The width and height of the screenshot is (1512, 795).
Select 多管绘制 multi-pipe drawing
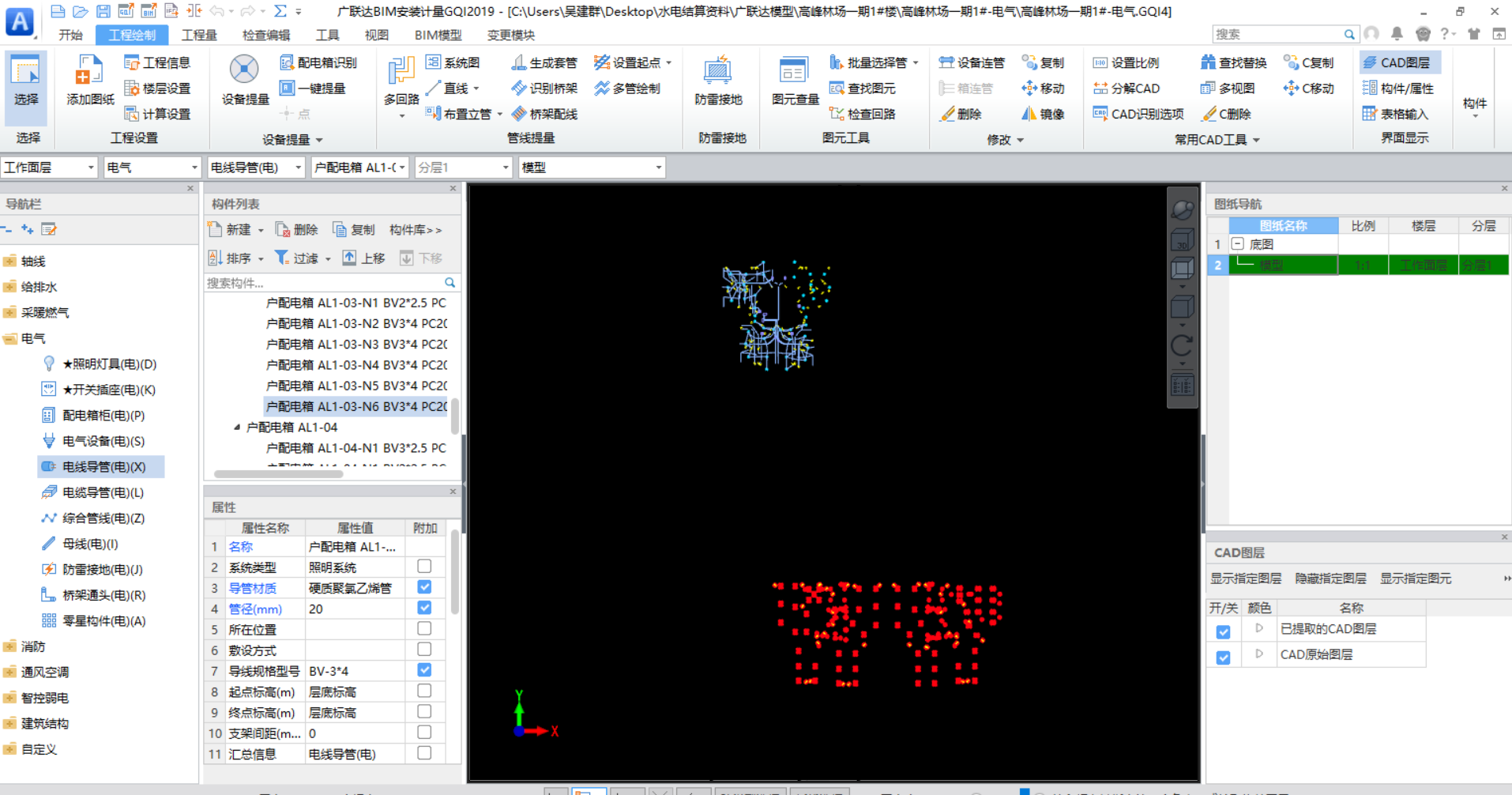[627, 89]
